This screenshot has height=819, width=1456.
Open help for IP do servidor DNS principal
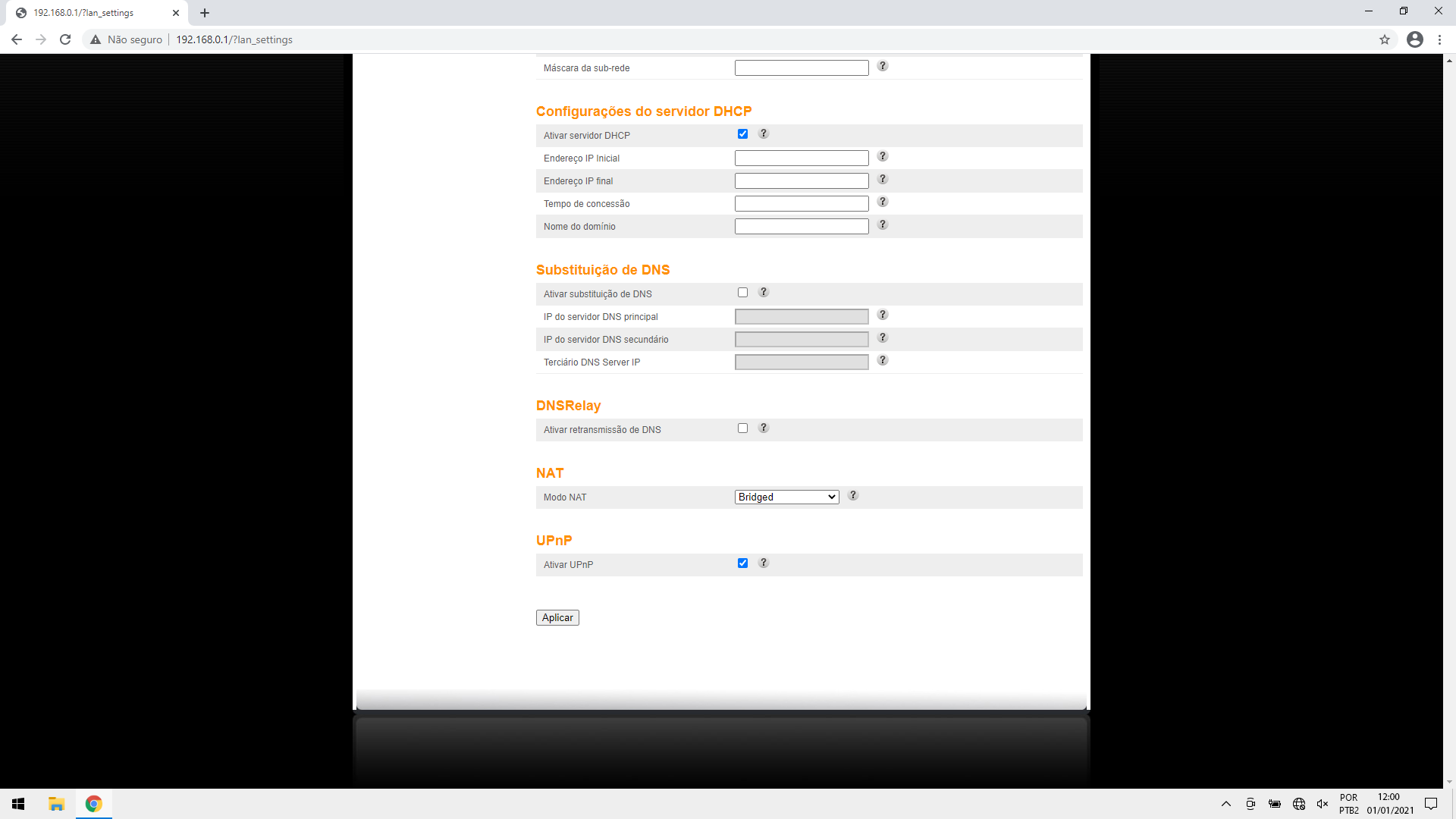pyautogui.click(x=883, y=315)
